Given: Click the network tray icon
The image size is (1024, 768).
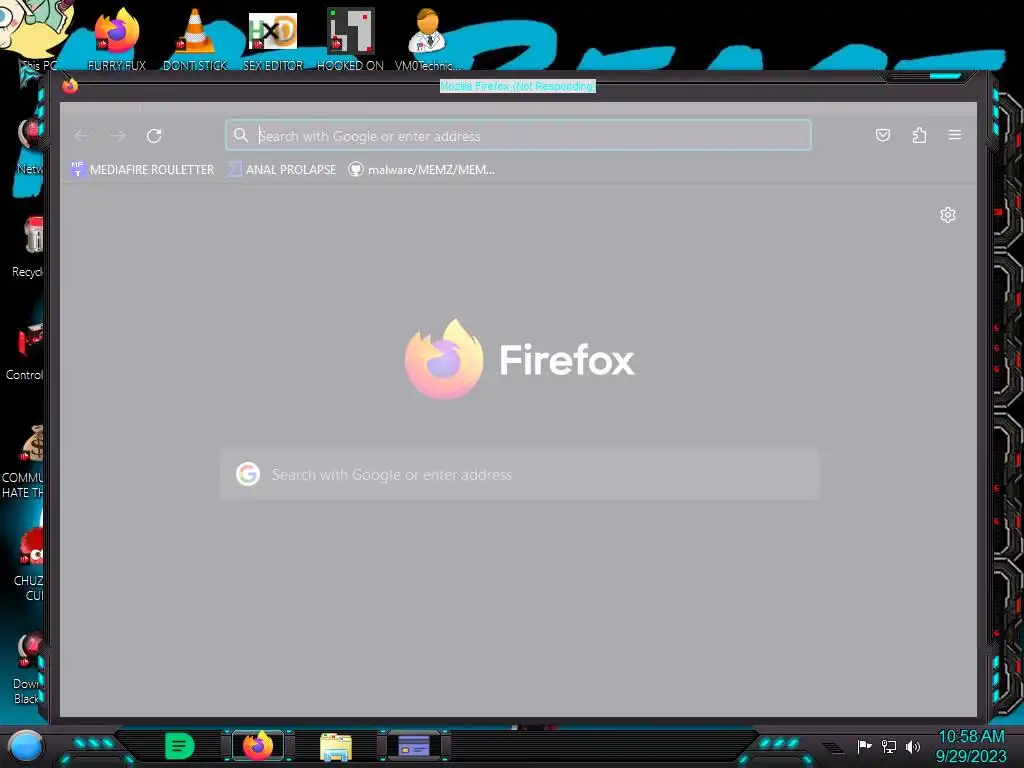Looking at the screenshot, I should (889, 746).
